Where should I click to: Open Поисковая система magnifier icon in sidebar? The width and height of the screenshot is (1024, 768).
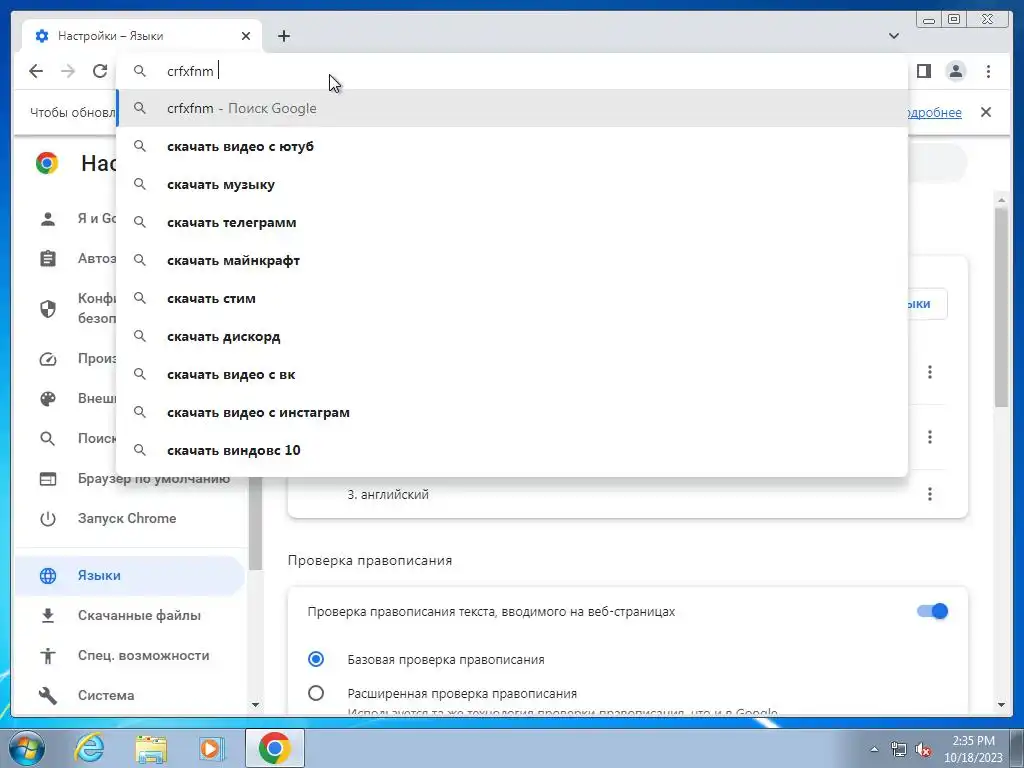(x=48, y=438)
